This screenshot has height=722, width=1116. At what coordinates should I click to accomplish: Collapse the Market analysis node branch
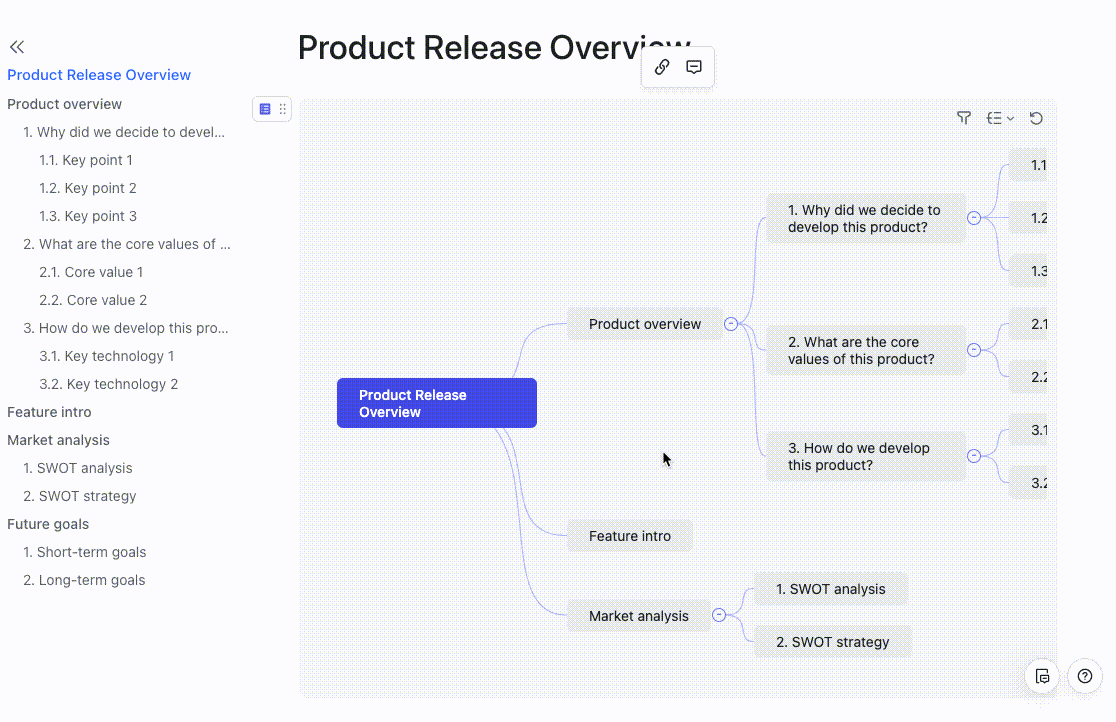click(719, 616)
